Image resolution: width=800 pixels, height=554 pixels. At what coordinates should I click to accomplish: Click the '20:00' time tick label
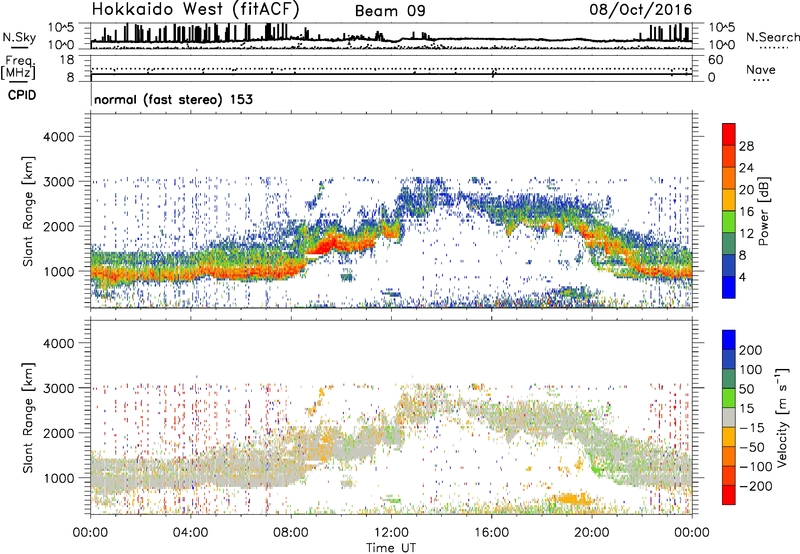[x=592, y=533]
